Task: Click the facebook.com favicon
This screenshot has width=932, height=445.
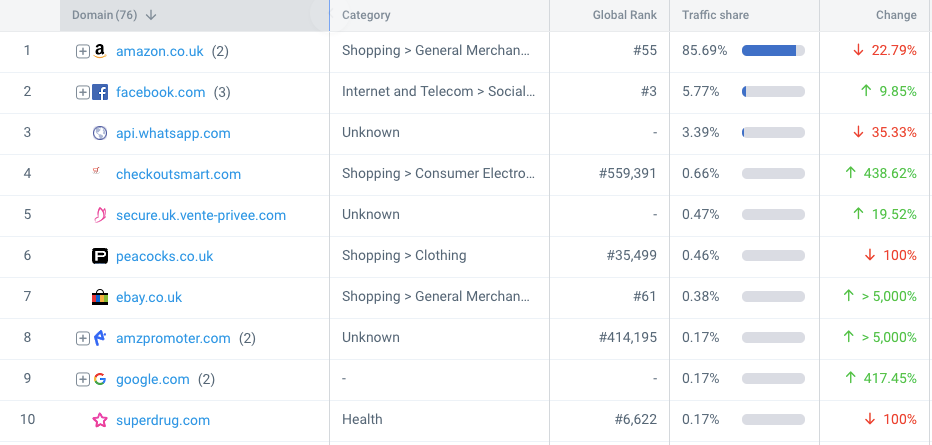Action: tap(100, 92)
